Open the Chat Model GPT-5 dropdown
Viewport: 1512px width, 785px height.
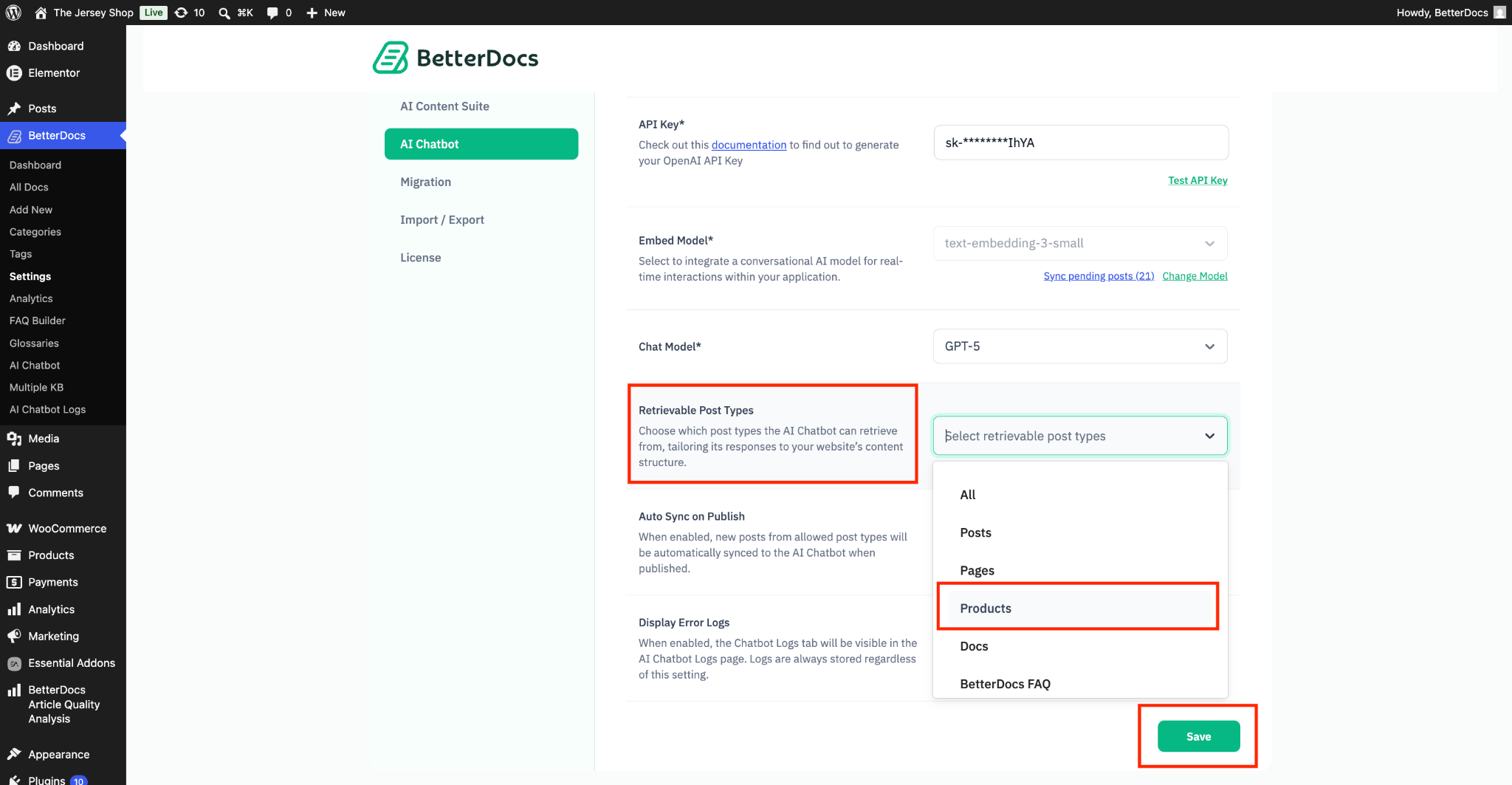coord(1080,346)
